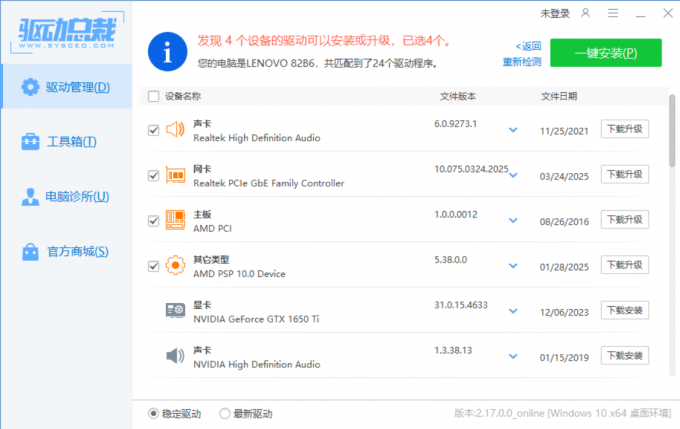The image size is (680, 429).
Task: Click the NVIDIA High Definition Audio speaker icon
Action: (175, 356)
